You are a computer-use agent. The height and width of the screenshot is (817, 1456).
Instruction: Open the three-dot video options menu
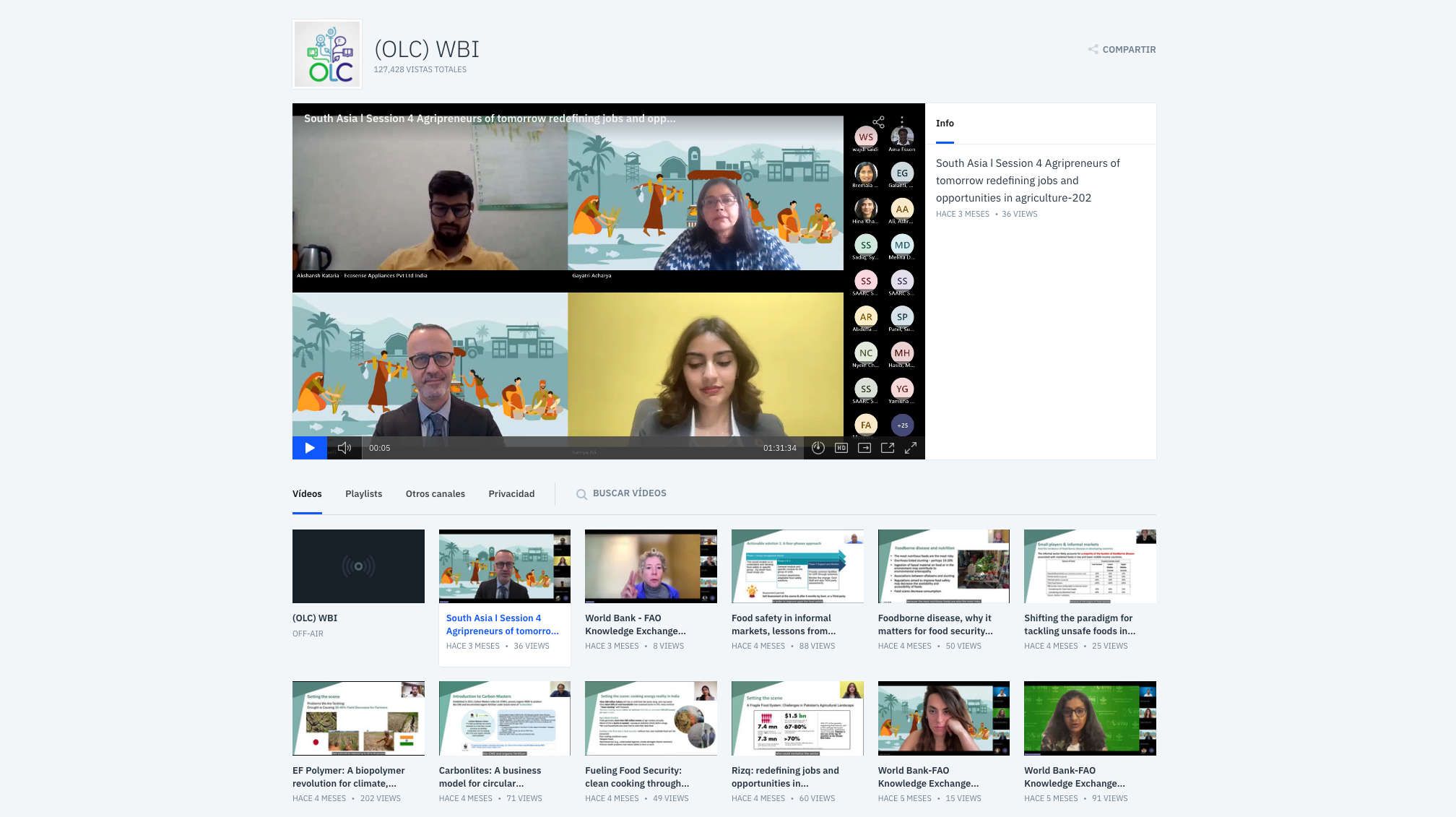click(902, 122)
